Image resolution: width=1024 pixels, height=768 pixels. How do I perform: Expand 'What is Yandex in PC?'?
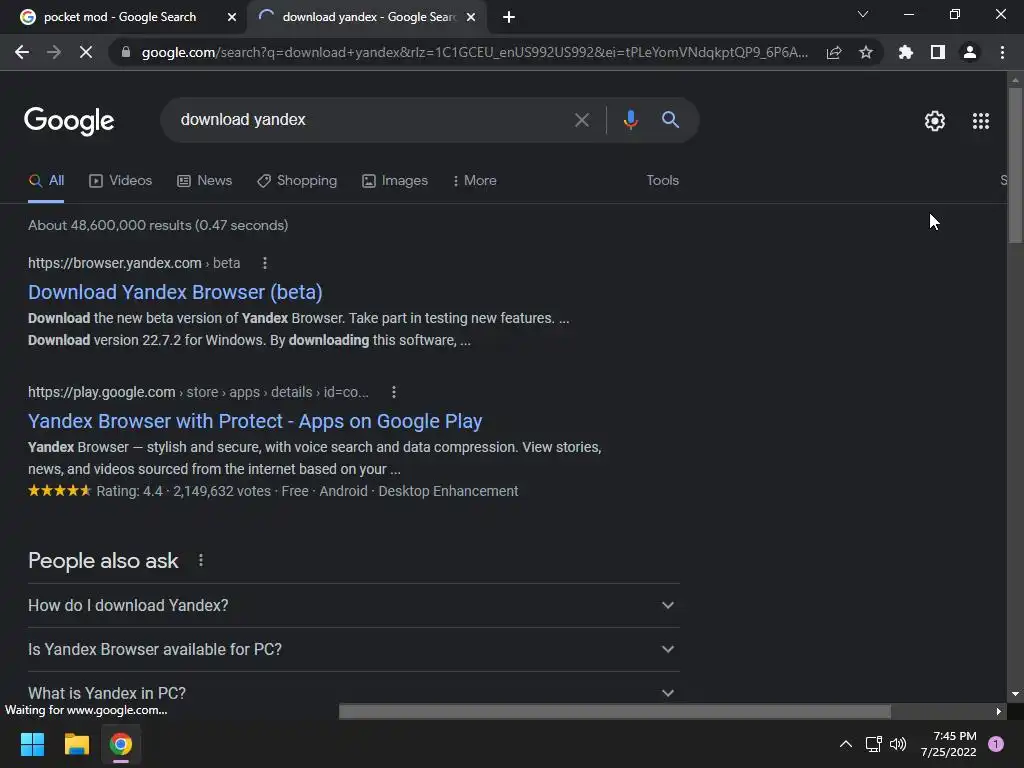(353, 692)
